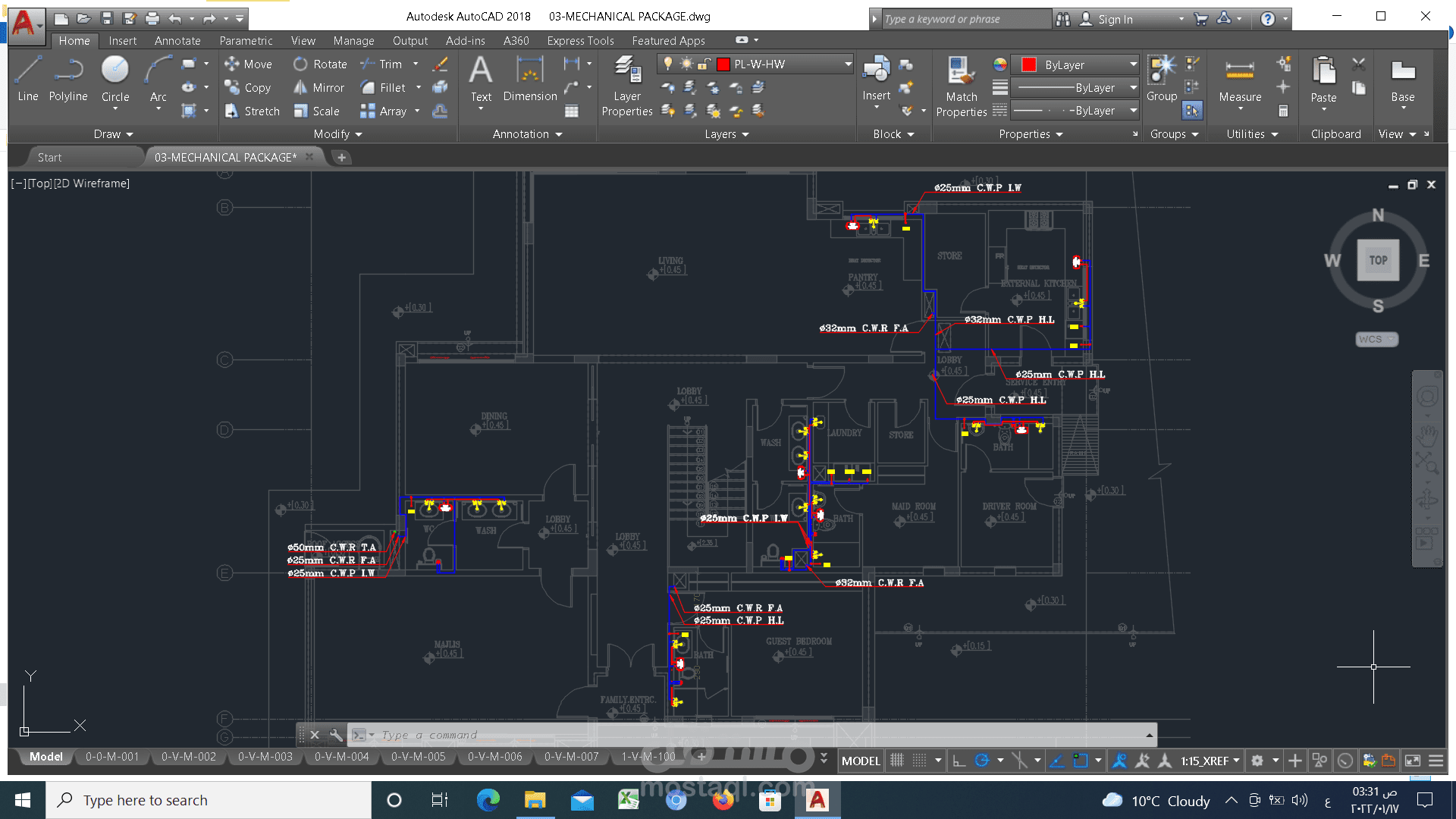This screenshot has height=819, width=1456.
Task: Select the Polyline tool
Action: point(68,78)
